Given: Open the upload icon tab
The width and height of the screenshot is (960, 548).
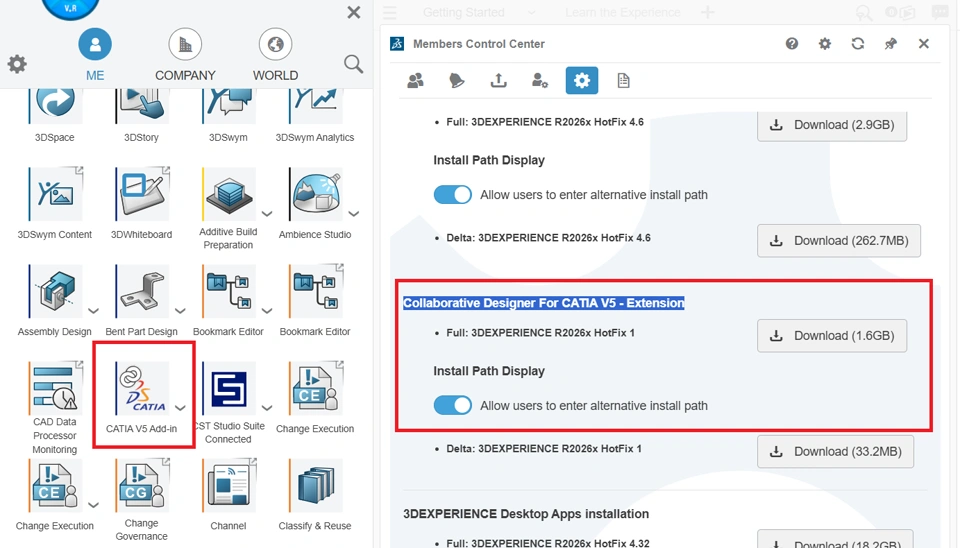Looking at the screenshot, I should pos(498,80).
